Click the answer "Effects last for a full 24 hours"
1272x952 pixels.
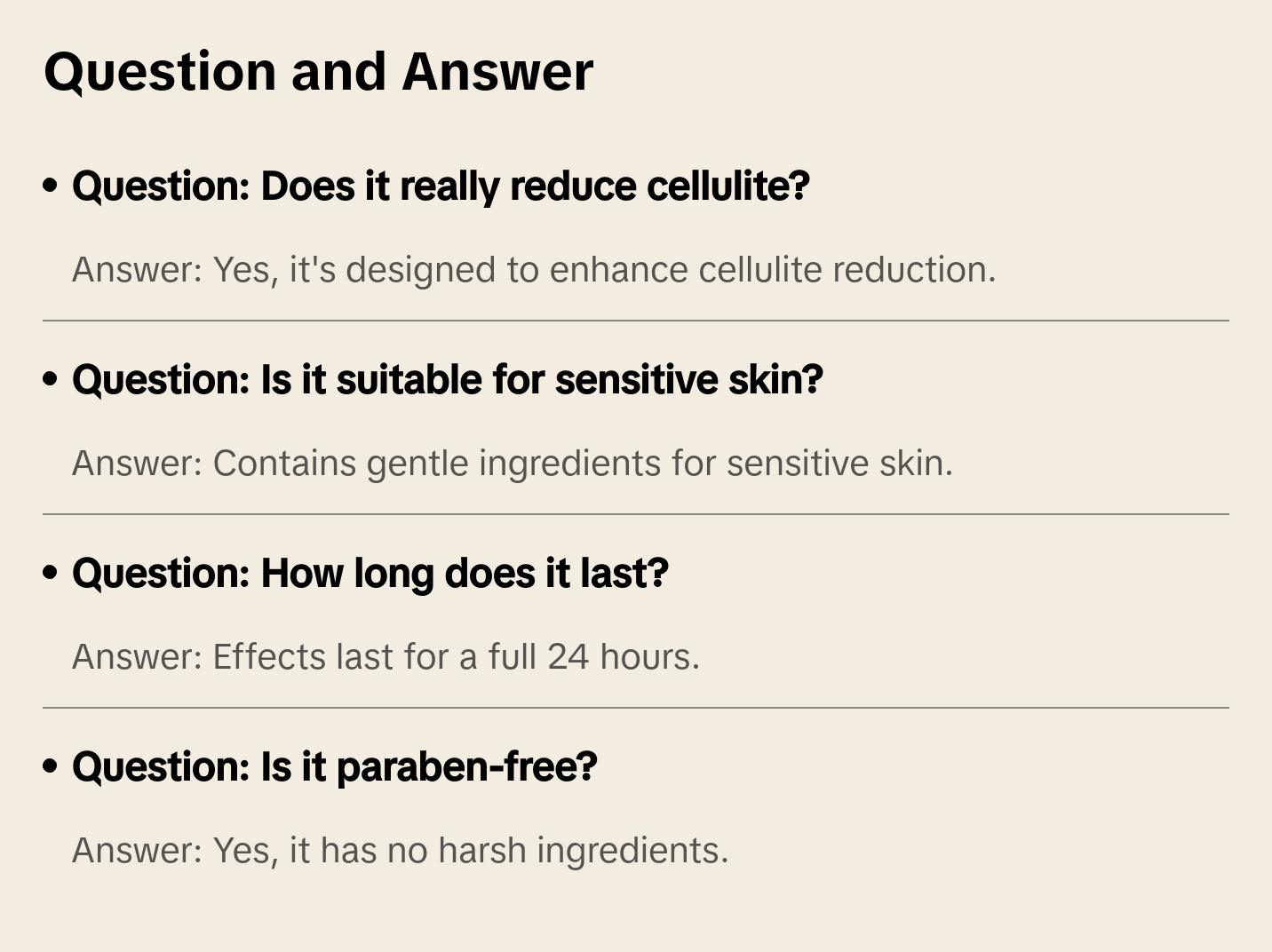click(x=386, y=657)
